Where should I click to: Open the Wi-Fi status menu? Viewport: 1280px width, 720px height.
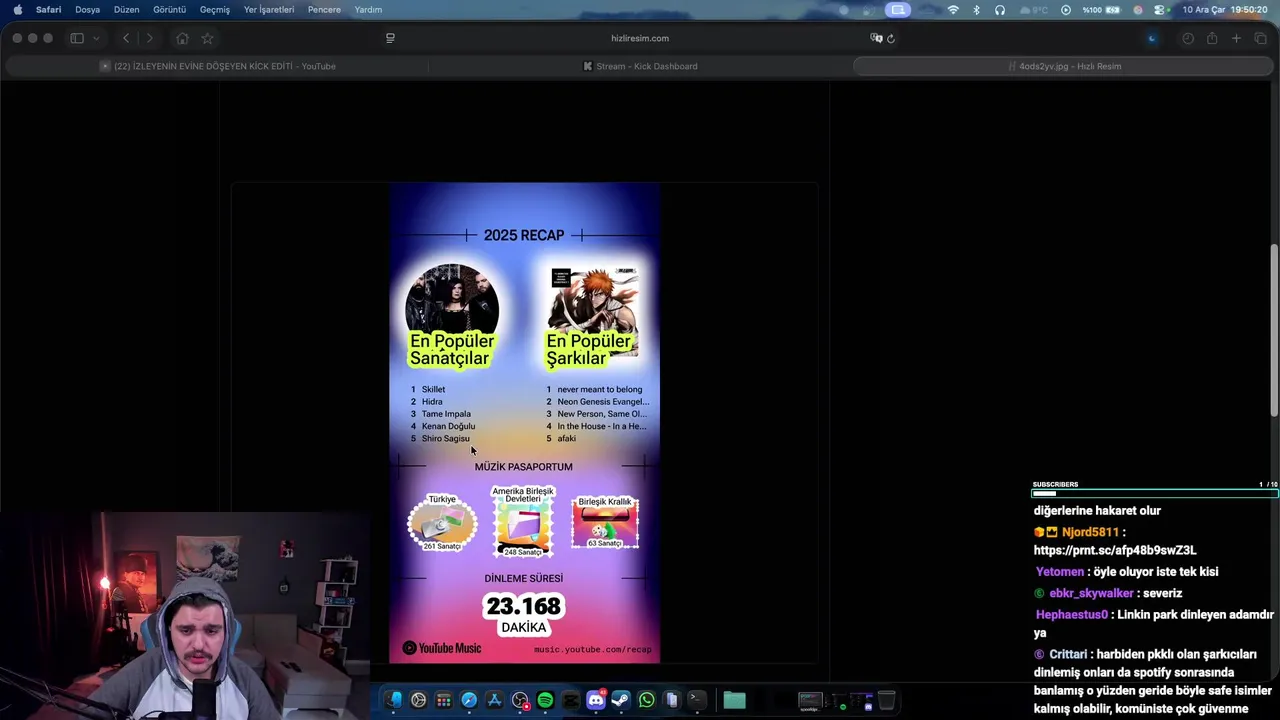(x=953, y=10)
